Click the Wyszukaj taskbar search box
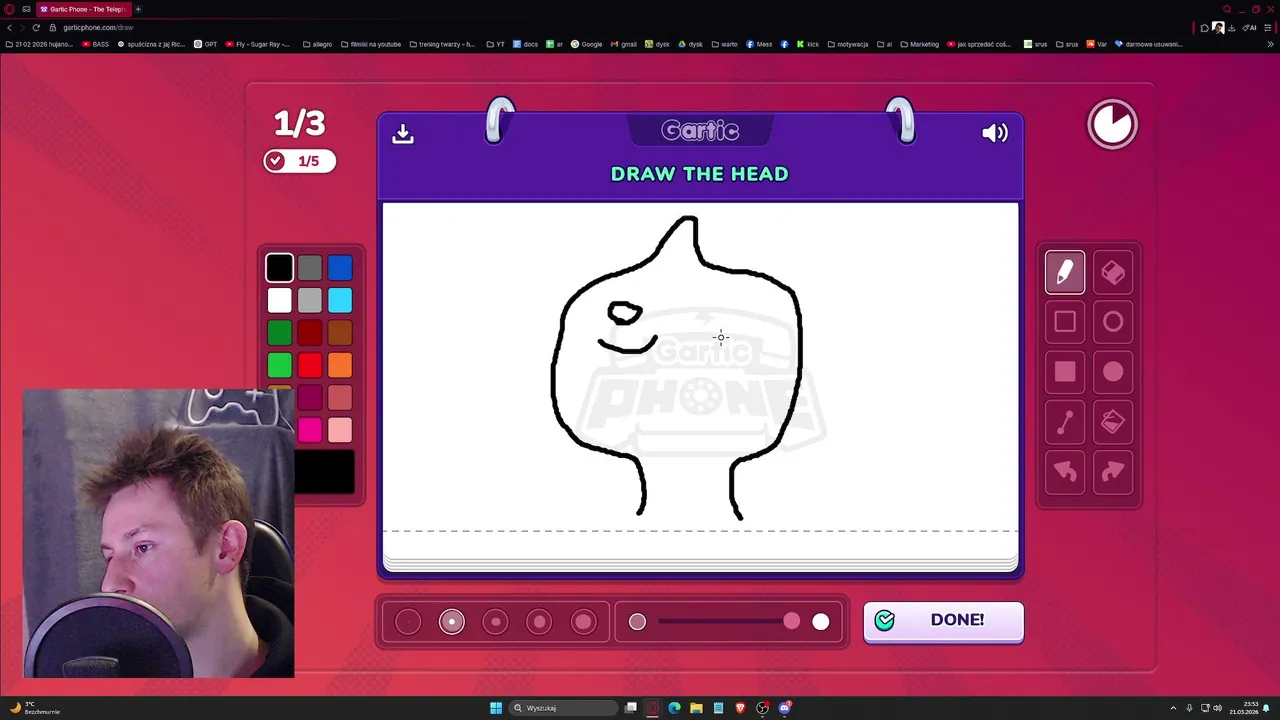Screen dimensions: 1280x720 563,708
